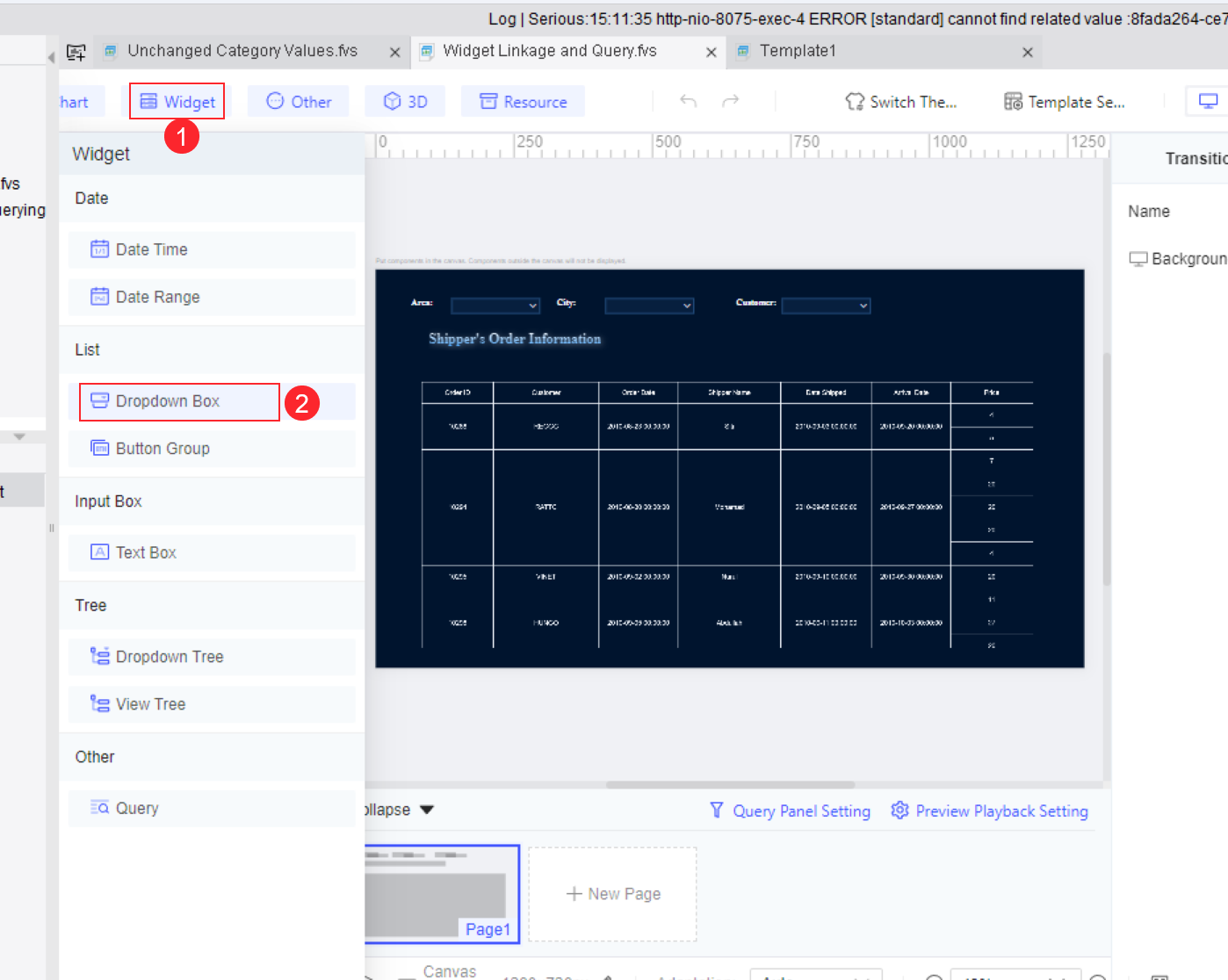The height and width of the screenshot is (980, 1228).
Task: Switch to Widget Linkage and Query.fvs tab
Action: (550, 51)
